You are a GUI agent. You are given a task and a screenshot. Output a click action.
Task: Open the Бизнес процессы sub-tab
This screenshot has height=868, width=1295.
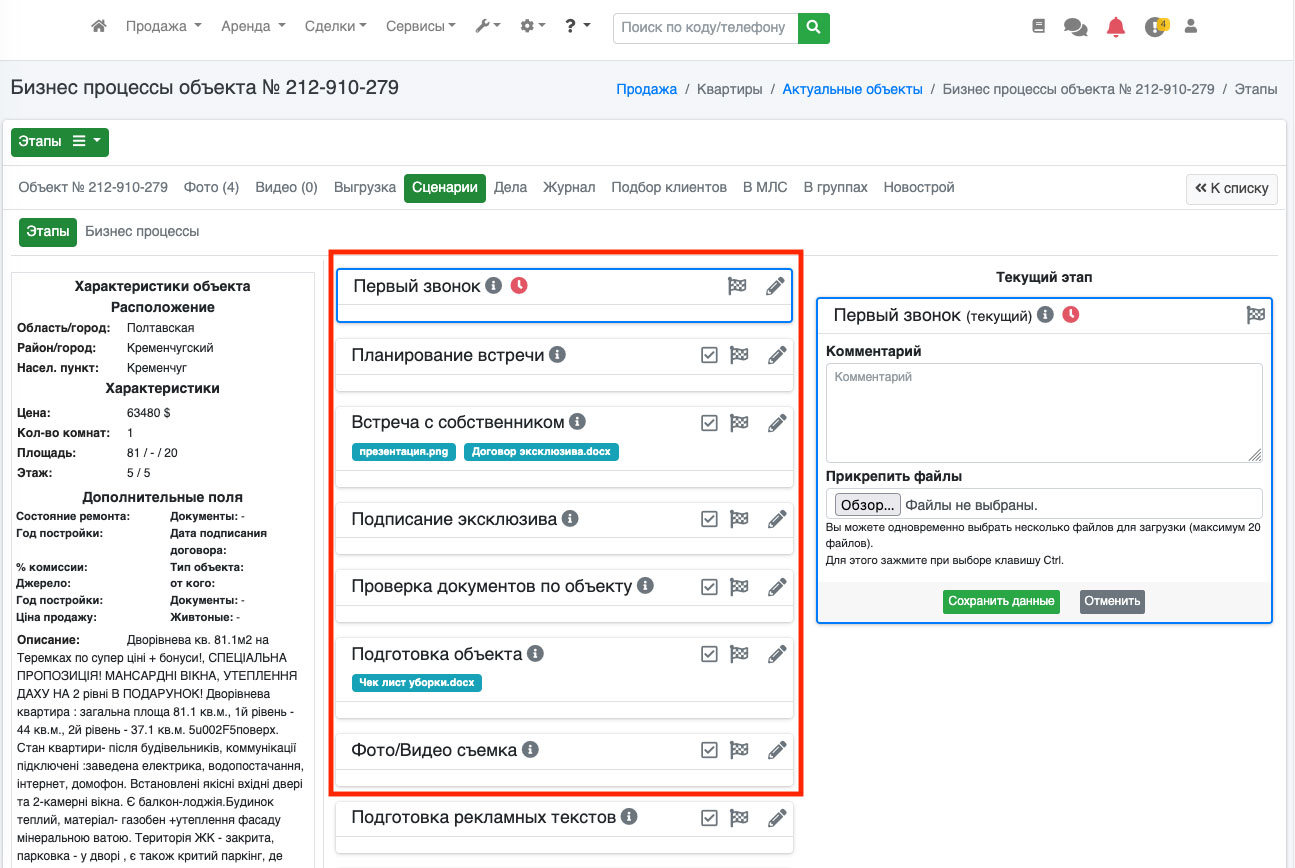click(x=142, y=231)
